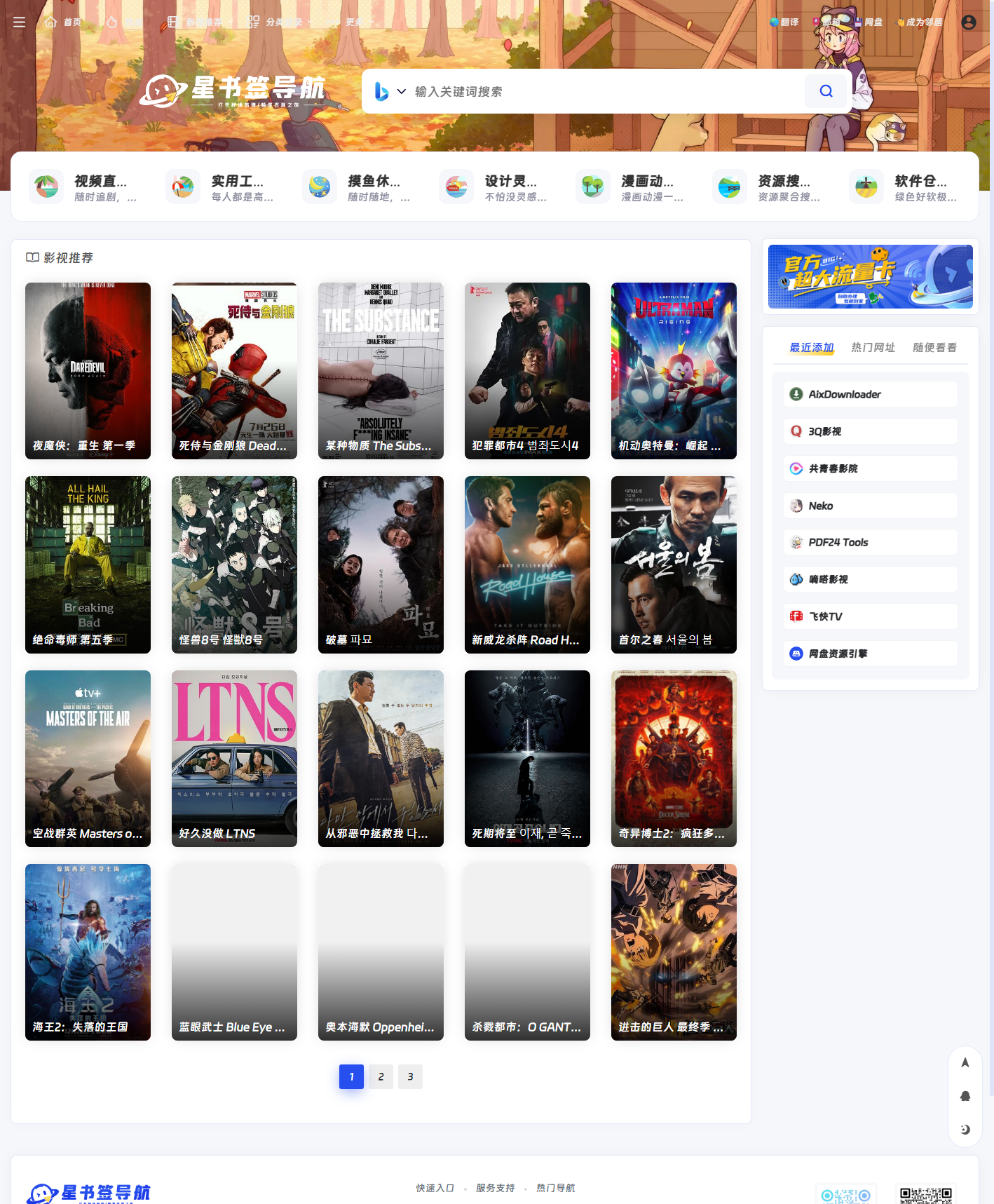The height and width of the screenshot is (1204, 994).
Task: Switch to the 热门网址 tab
Action: (x=873, y=347)
